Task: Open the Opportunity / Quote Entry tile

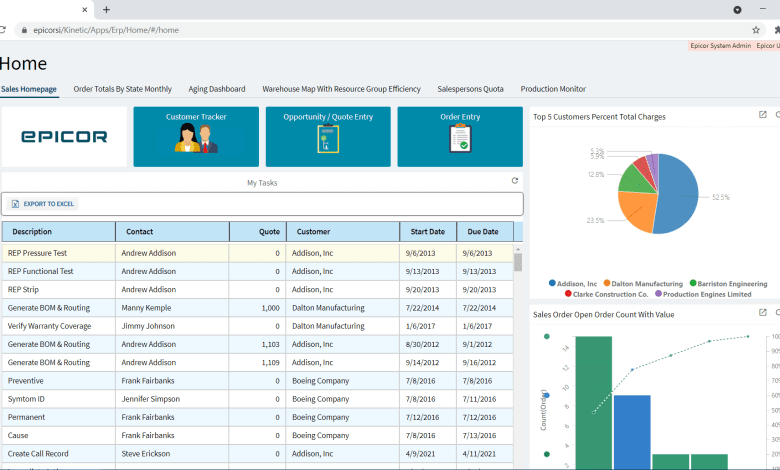Action: coord(328,137)
